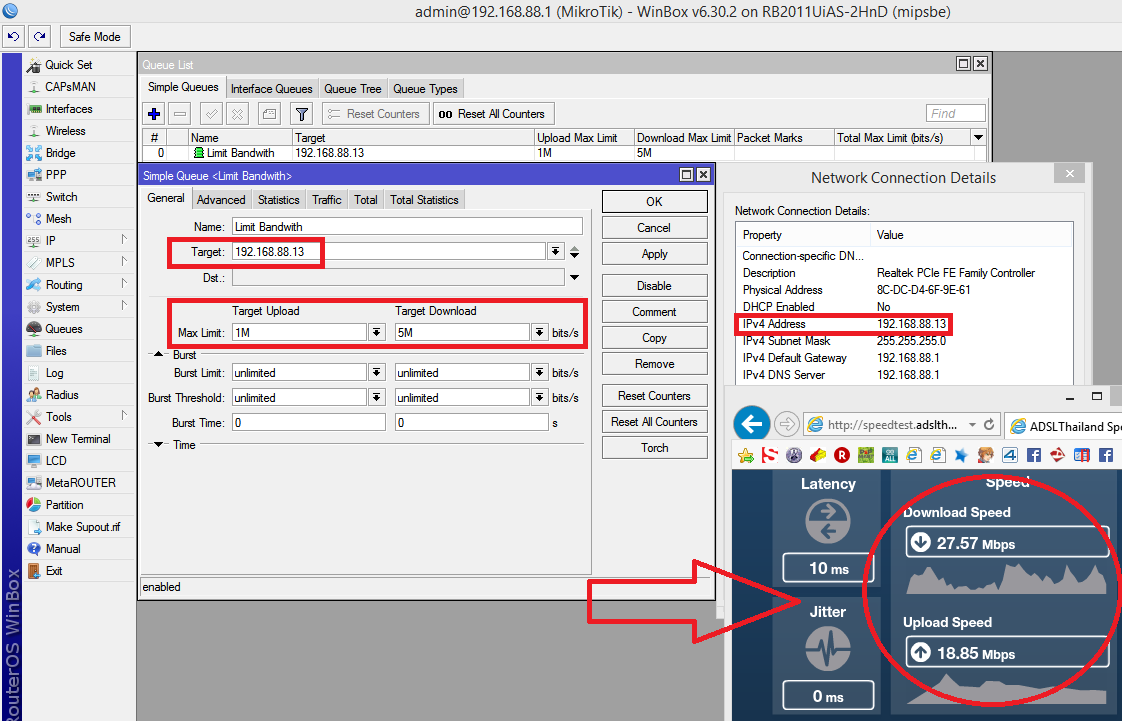This screenshot has height=721, width=1122.
Task: Expand the Dst. field arrow
Action: point(575,278)
